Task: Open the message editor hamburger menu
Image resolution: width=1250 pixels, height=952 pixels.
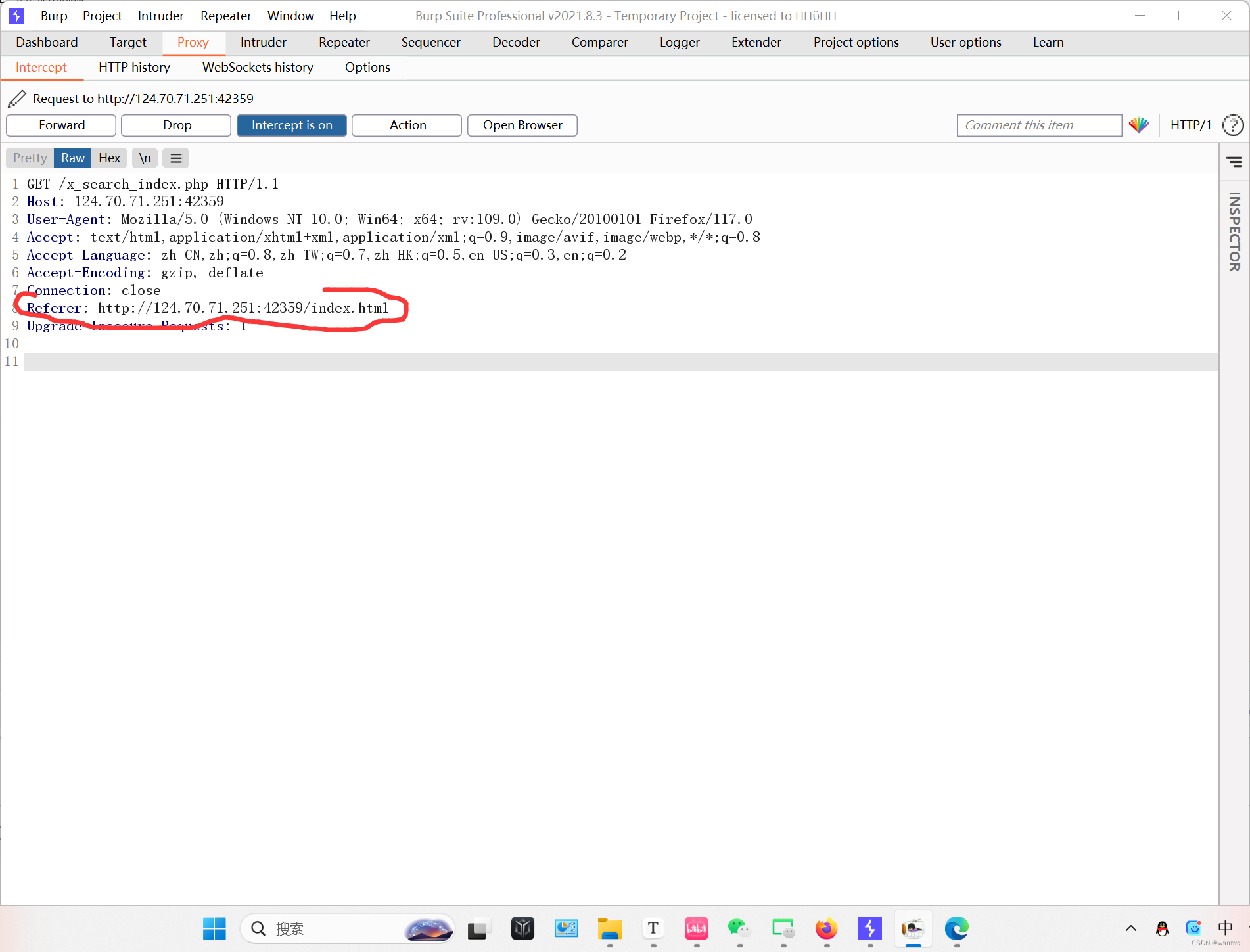Action: [175, 158]
